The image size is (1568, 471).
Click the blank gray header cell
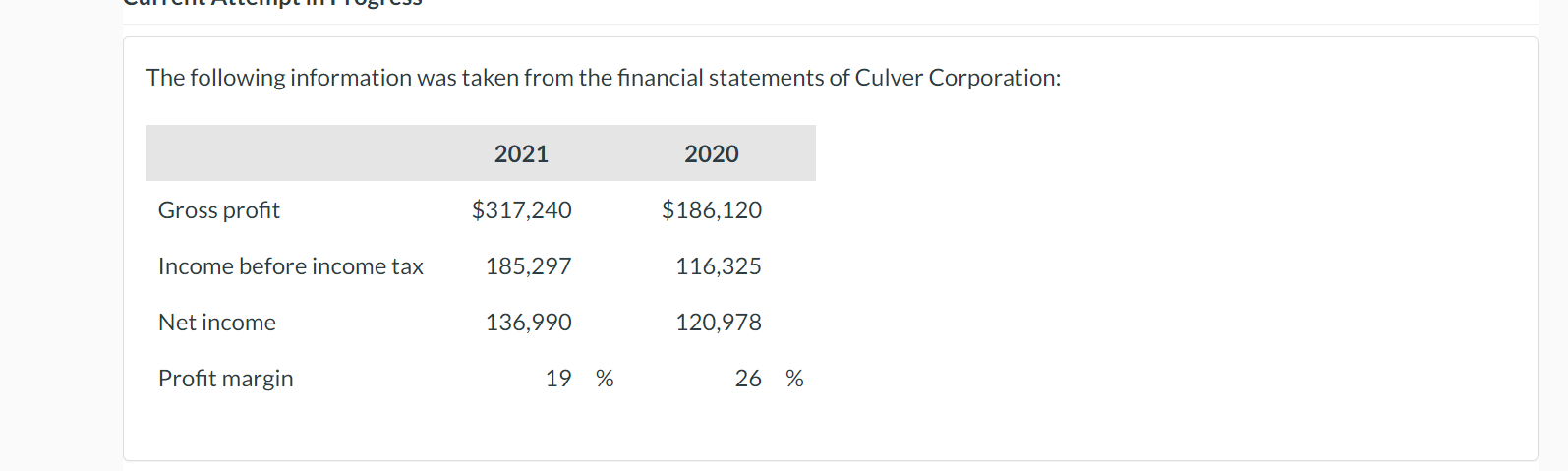pos(287,153)
